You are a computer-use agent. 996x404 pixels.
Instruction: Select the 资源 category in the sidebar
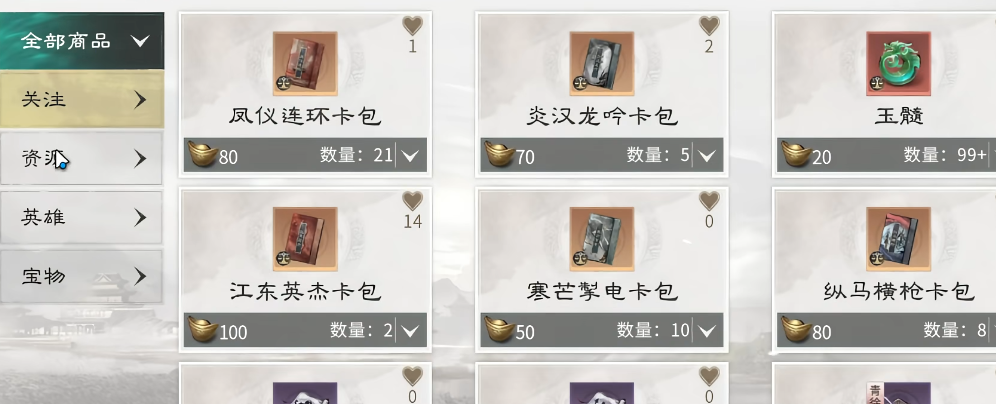point(81,158)
